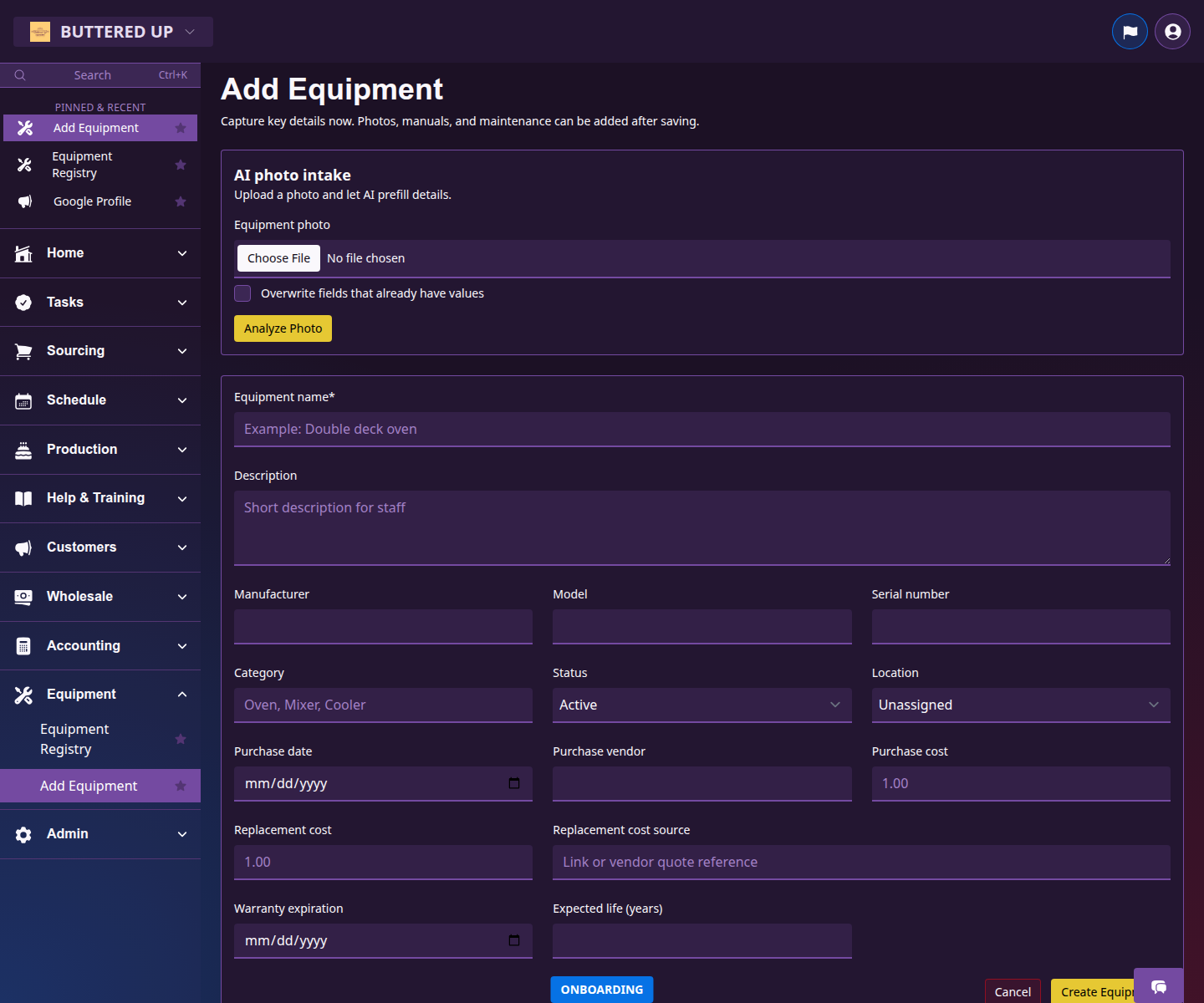Click the Sourcing shopping cart icon
This screenshot has width=1204, height=1003.
tap(23, 351)
